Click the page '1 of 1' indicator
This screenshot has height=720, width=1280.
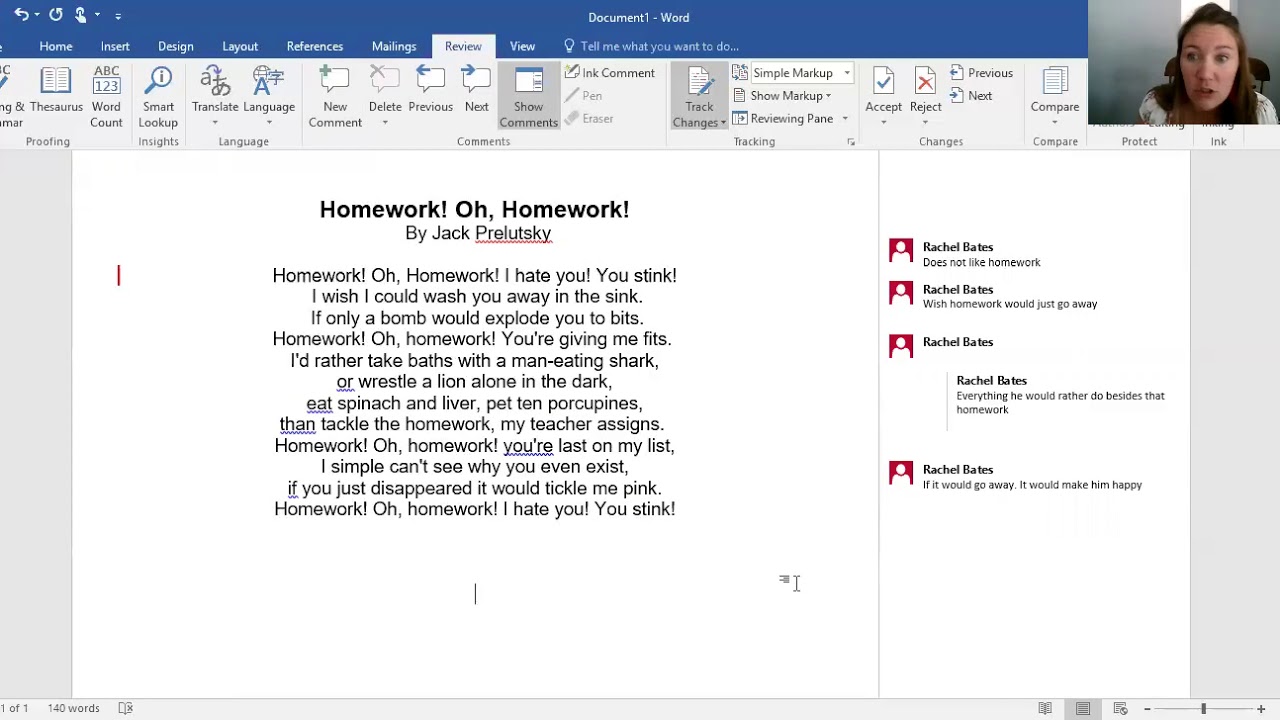pyautogui.click(x=15, y=708)
